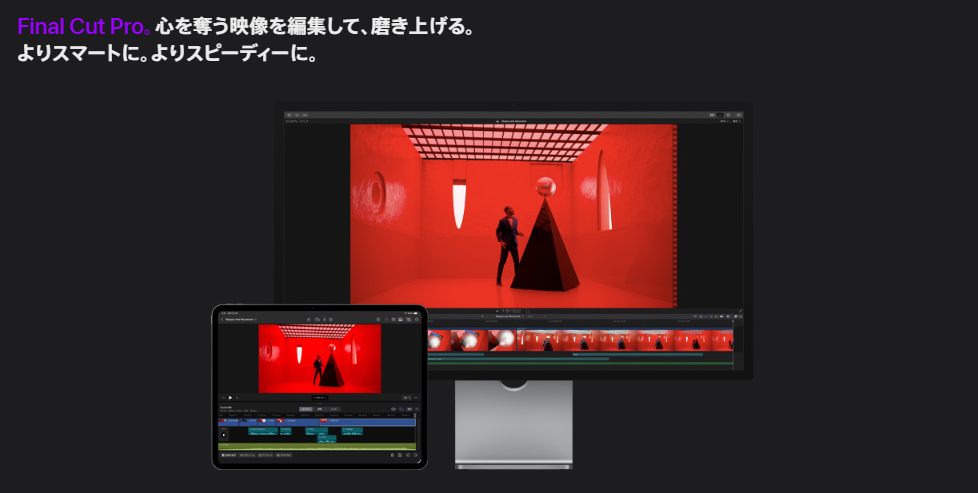The width and height of the screenshot is (978, 493).
Task: Click the fullscreen arrow icon at the Mac viewer corner
Action: point(740,310)
